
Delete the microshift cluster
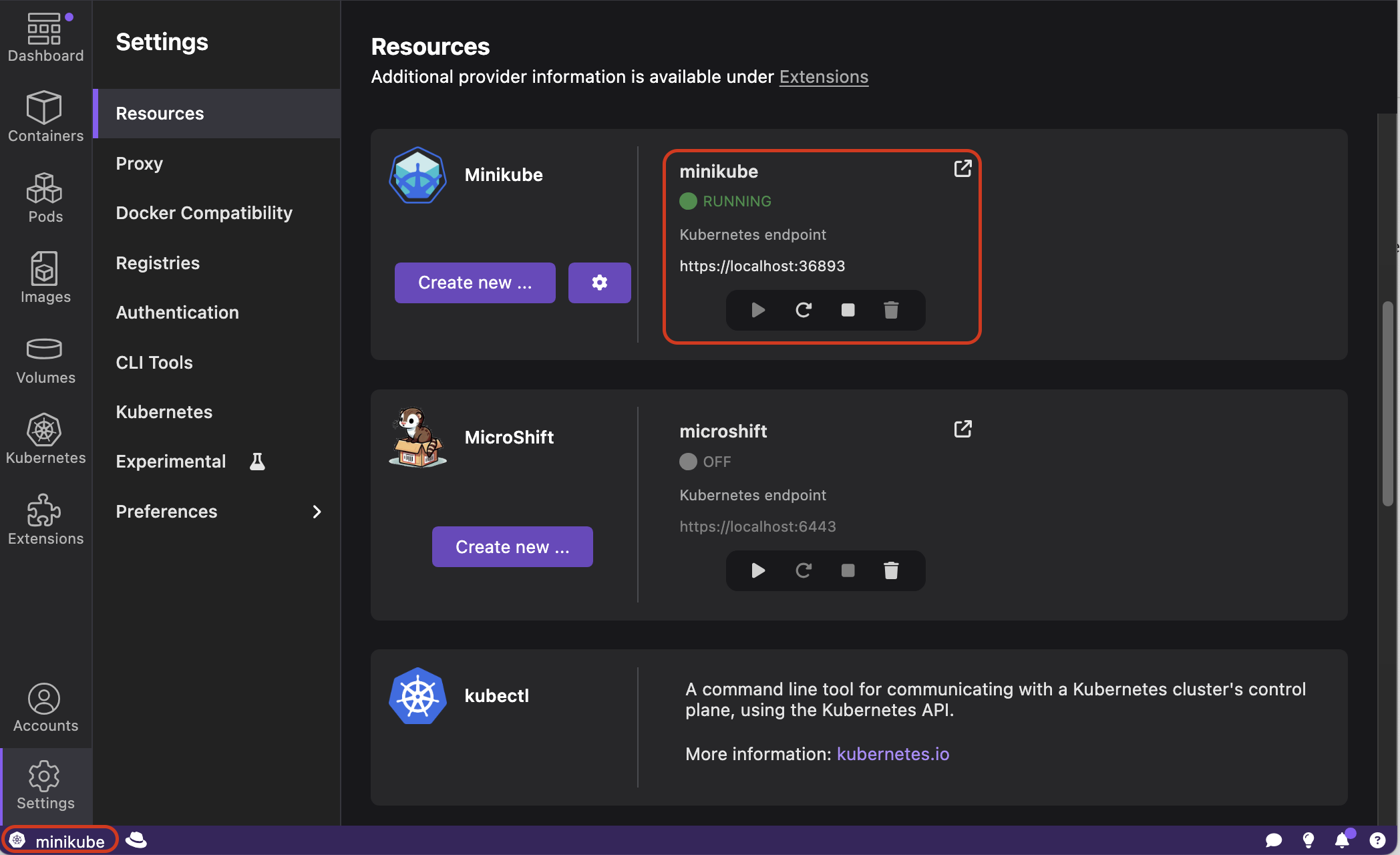pos(891,570)
